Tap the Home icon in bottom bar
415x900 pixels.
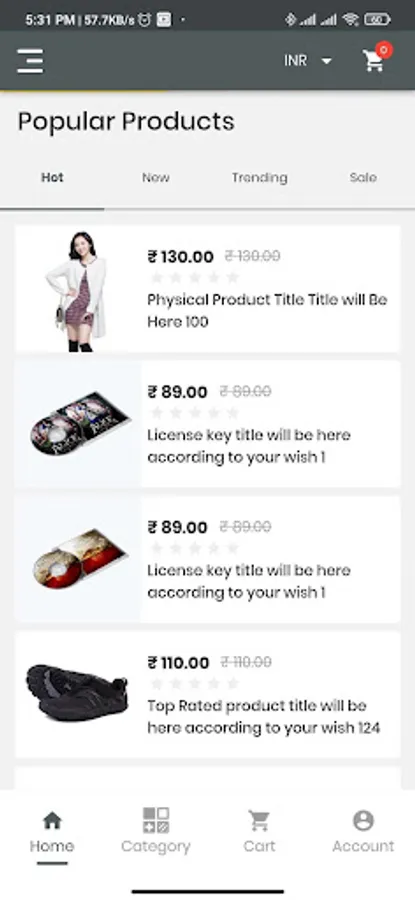click(52, 821)
